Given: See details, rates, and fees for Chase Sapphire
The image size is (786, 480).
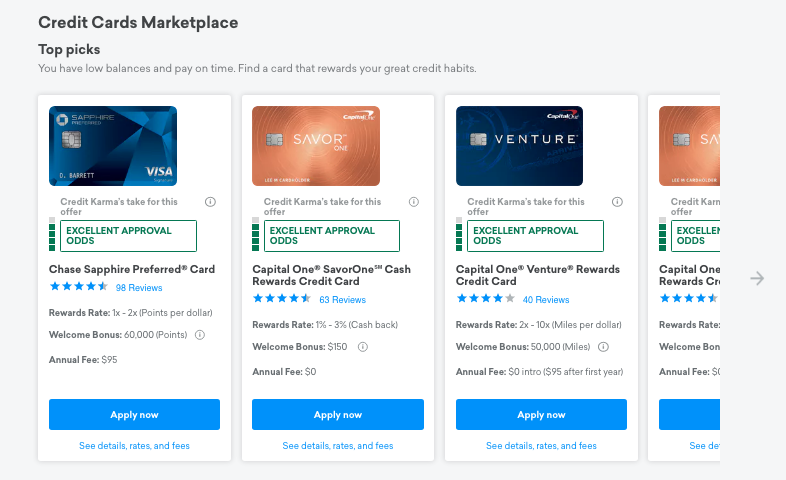Looking at the screenshot, I should pyautogui.click(x=134, y=445).
